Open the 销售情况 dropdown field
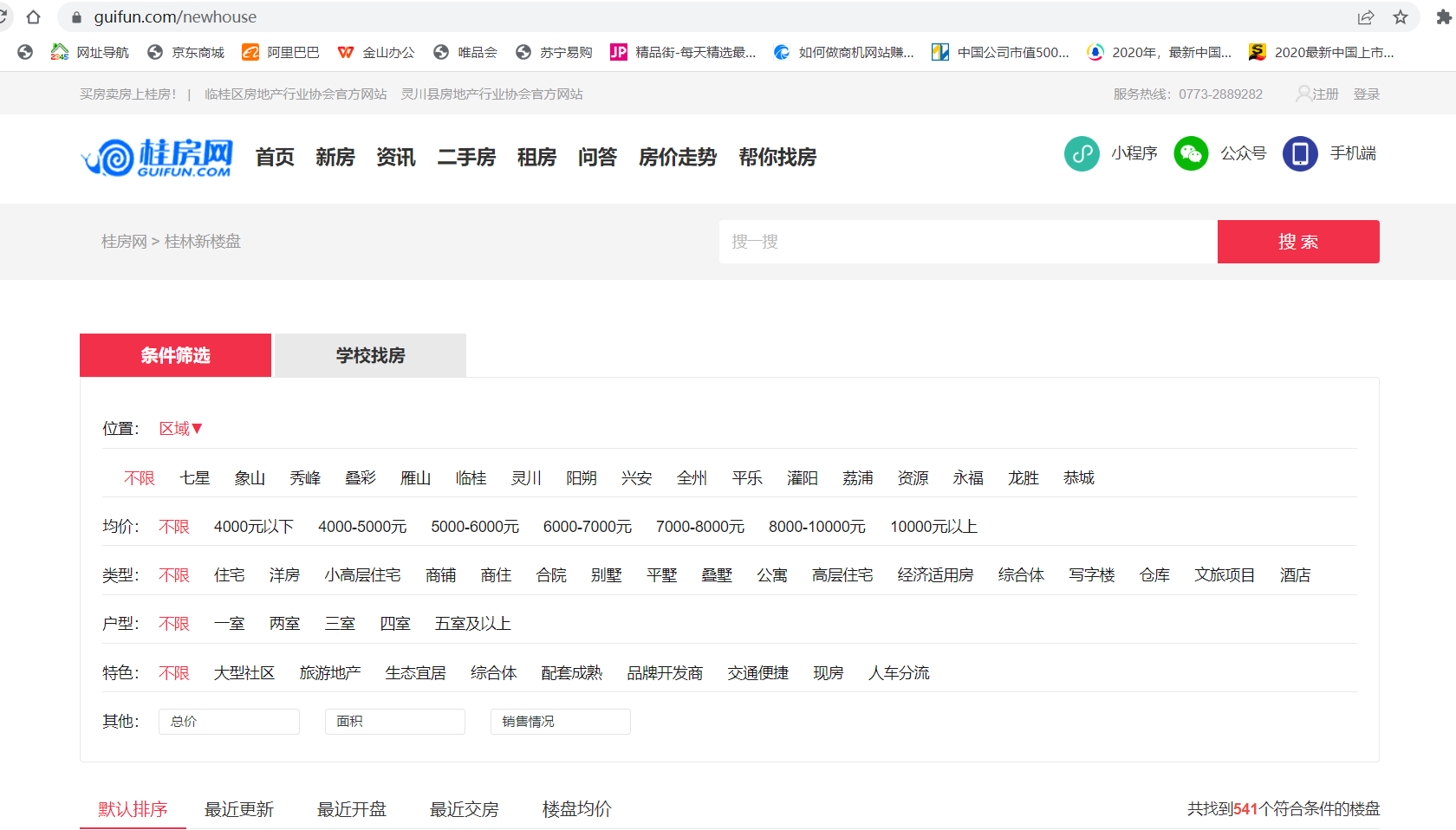Viewport: 1456px width, 830px height. tap(560, 722)
